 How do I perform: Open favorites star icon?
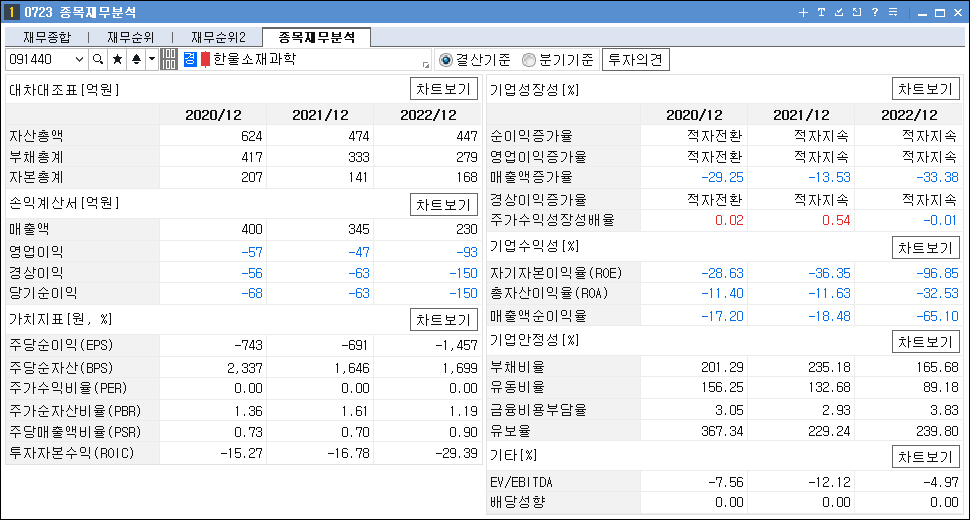pos(117,59)
